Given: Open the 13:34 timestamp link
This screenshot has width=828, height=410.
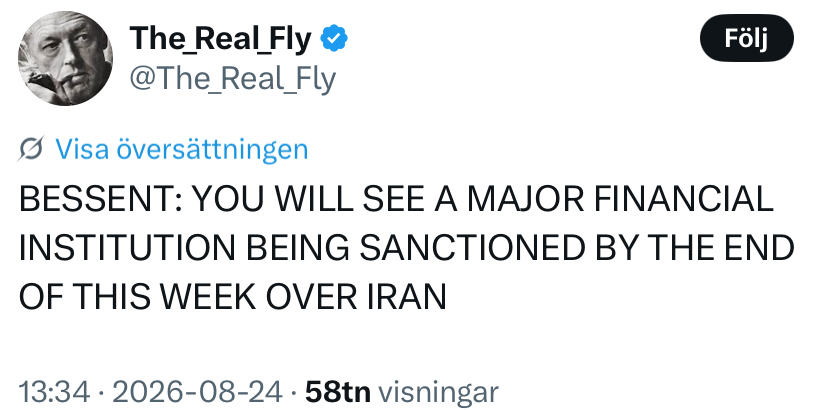Looking at the screenshot, I should pyautogui.click(x=53, y=392).
